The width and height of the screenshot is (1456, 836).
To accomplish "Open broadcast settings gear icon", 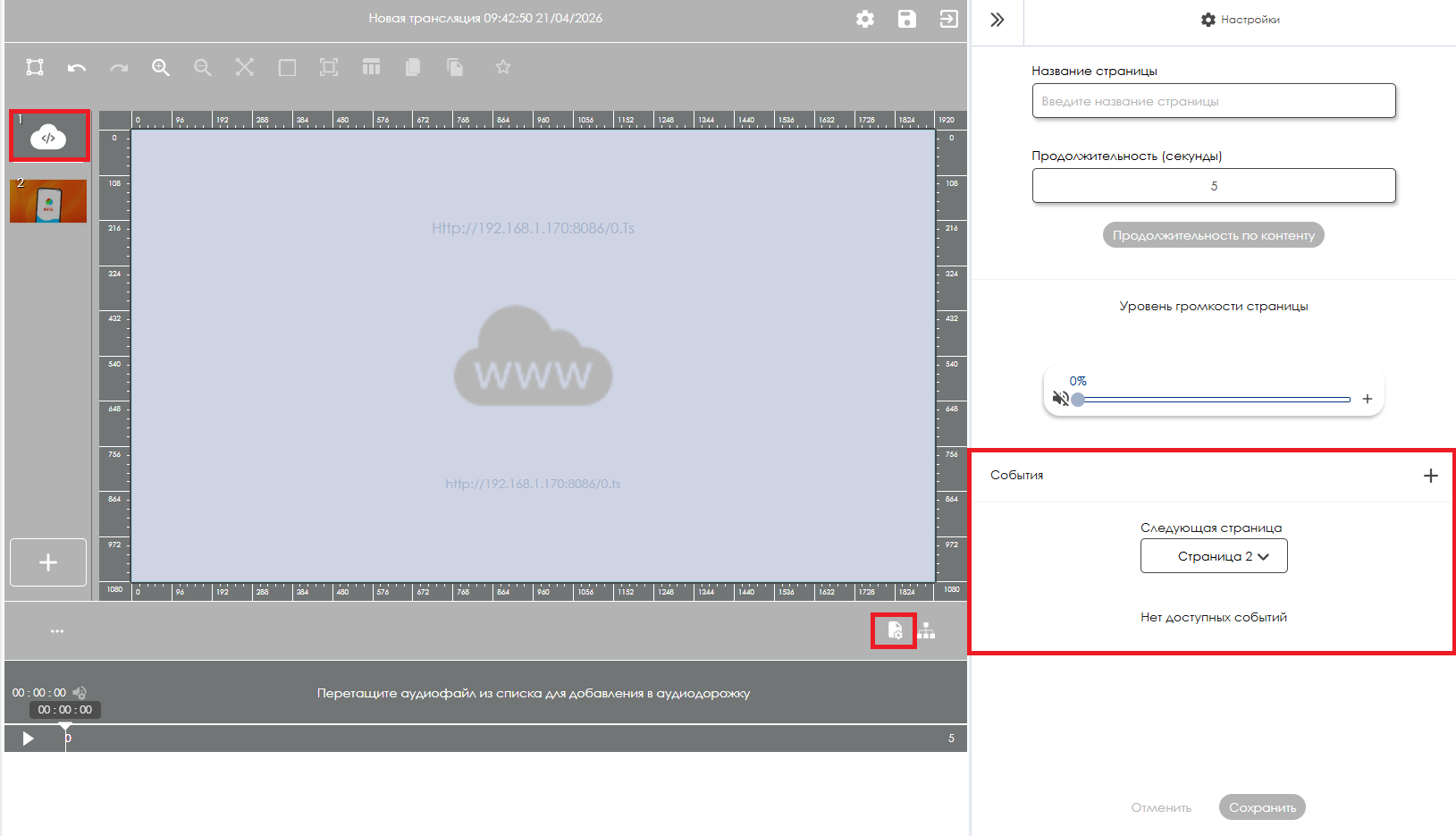I will tap(864, 19).
